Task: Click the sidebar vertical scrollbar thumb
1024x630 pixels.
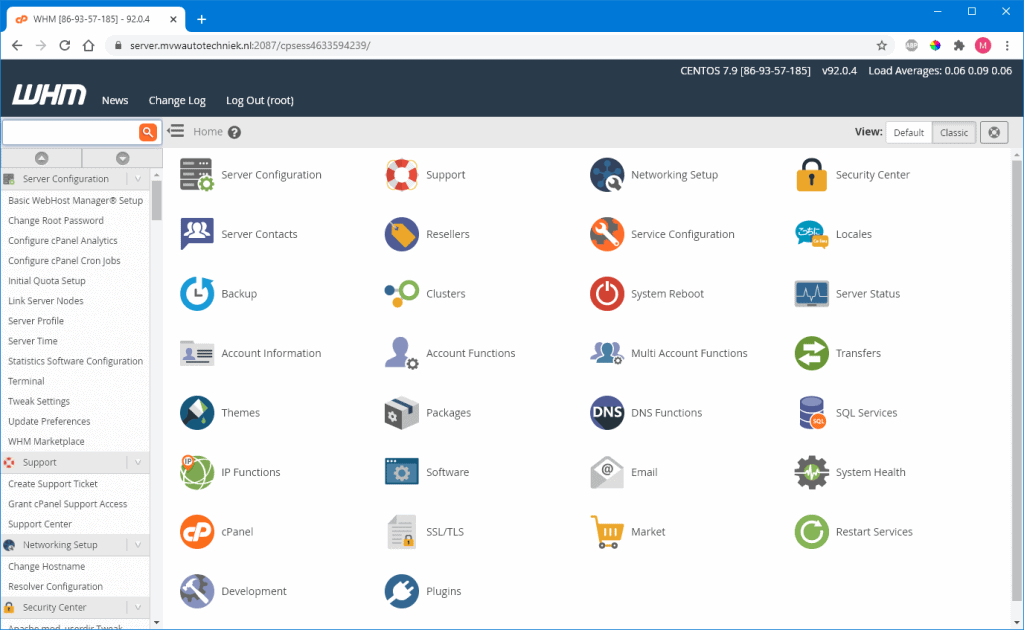Action: [156, 200]
